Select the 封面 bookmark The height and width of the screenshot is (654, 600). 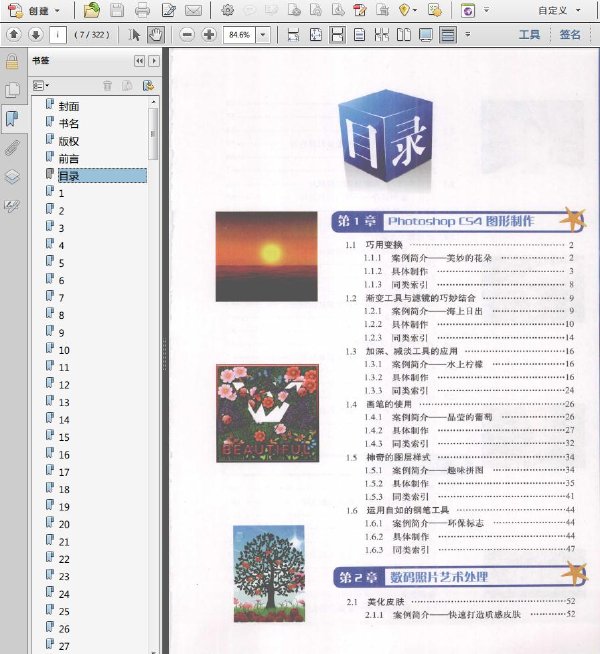tap(69, 106)
